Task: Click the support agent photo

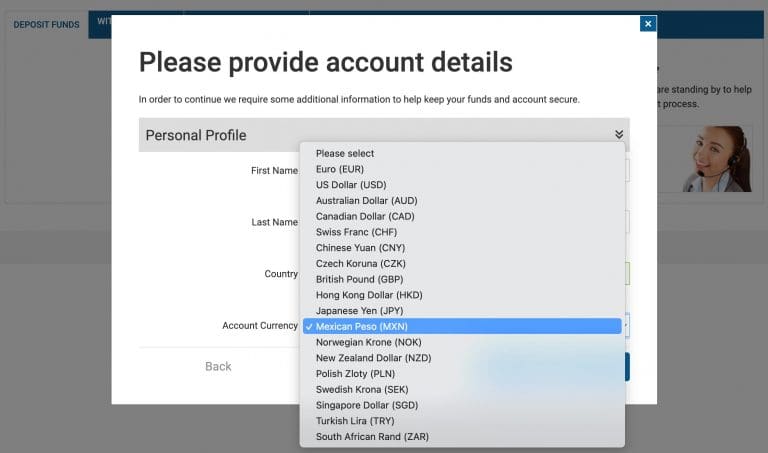Action: tap(718, 159)
